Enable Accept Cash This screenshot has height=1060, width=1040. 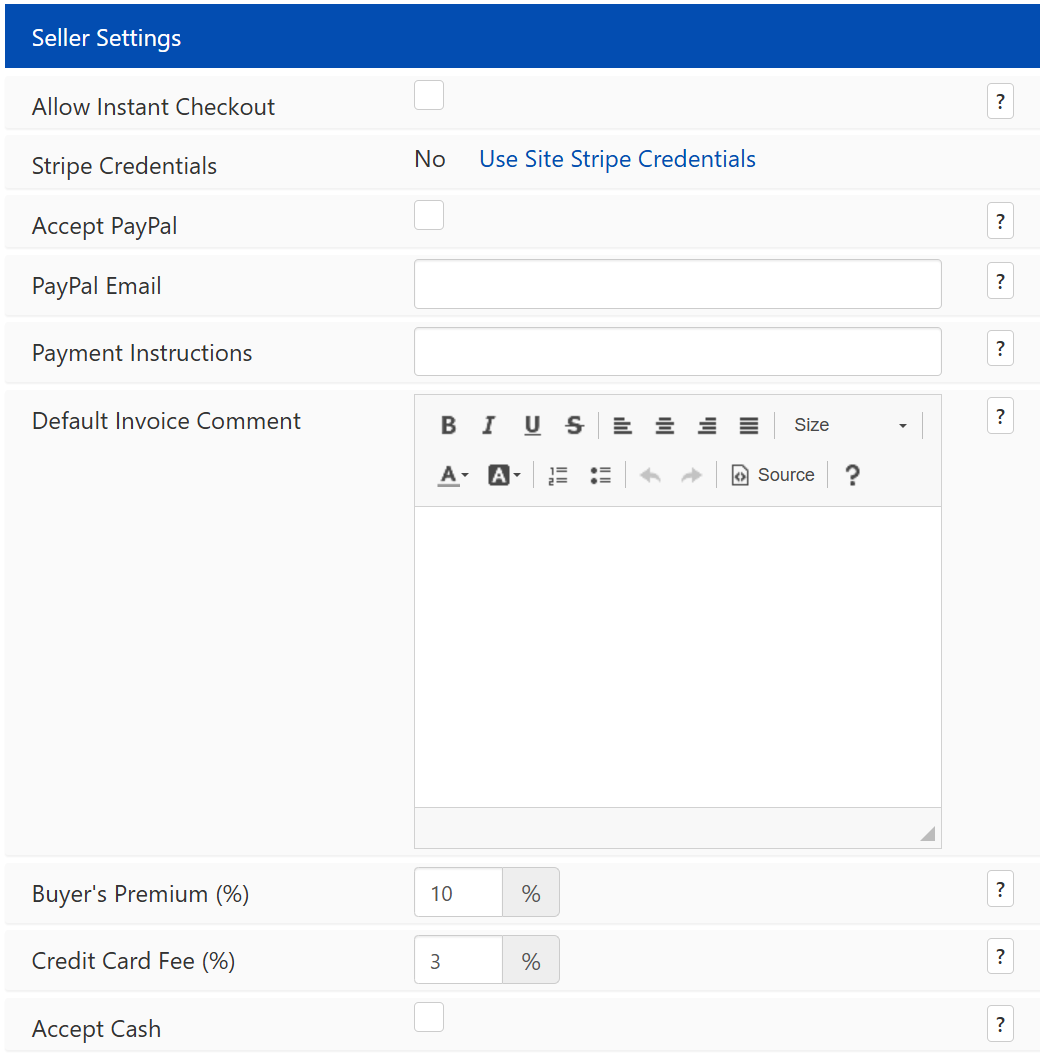(x=429, y=1016)
